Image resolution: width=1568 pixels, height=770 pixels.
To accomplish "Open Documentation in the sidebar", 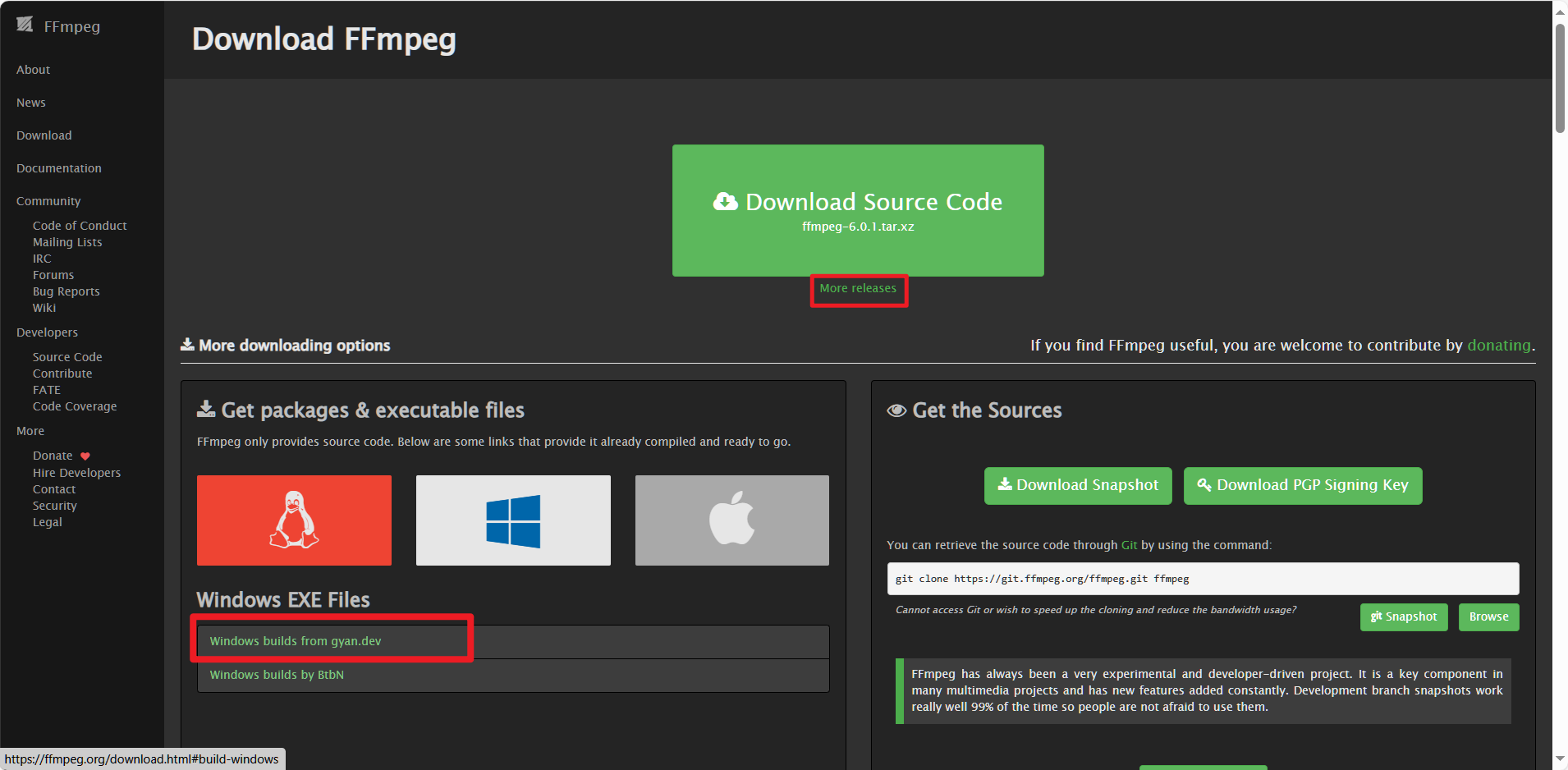I will (x=59, y=168).
